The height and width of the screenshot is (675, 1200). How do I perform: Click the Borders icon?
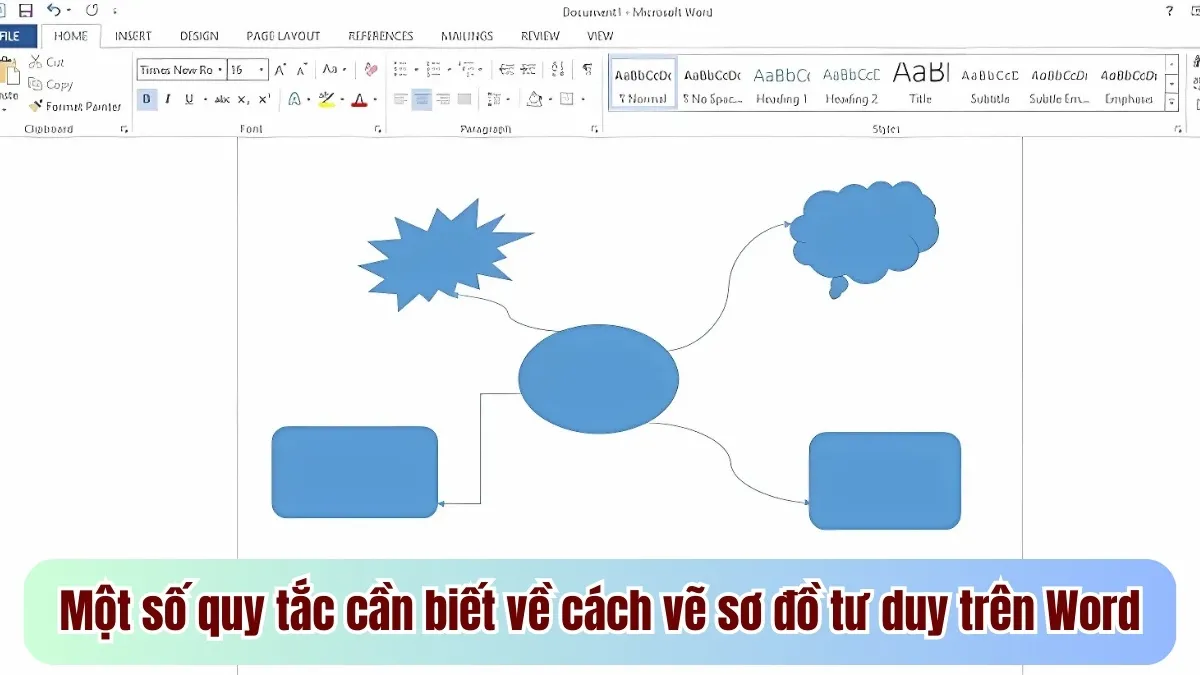(x=567, y=99)
